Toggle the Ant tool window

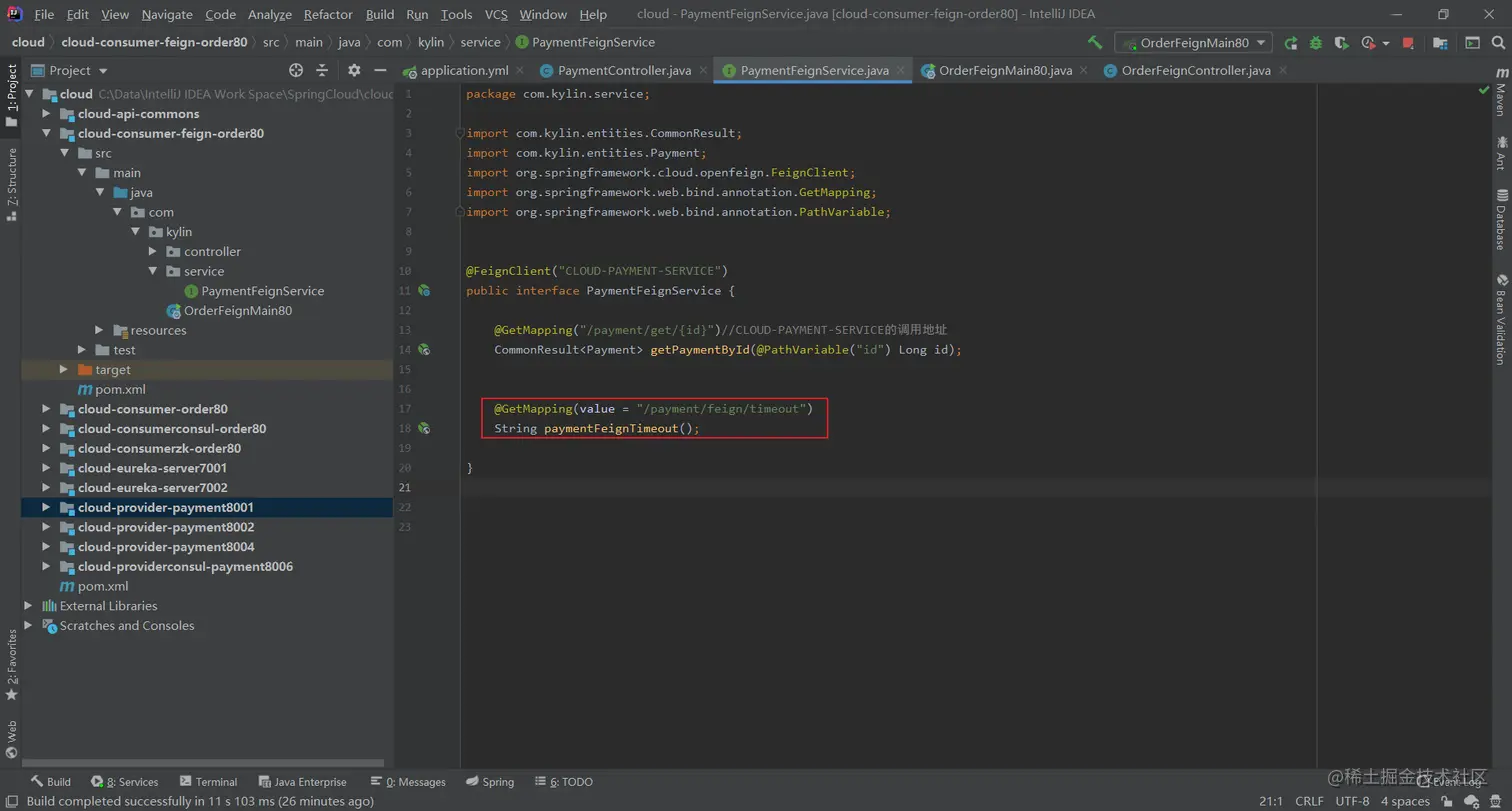(x=1501, y=154)
